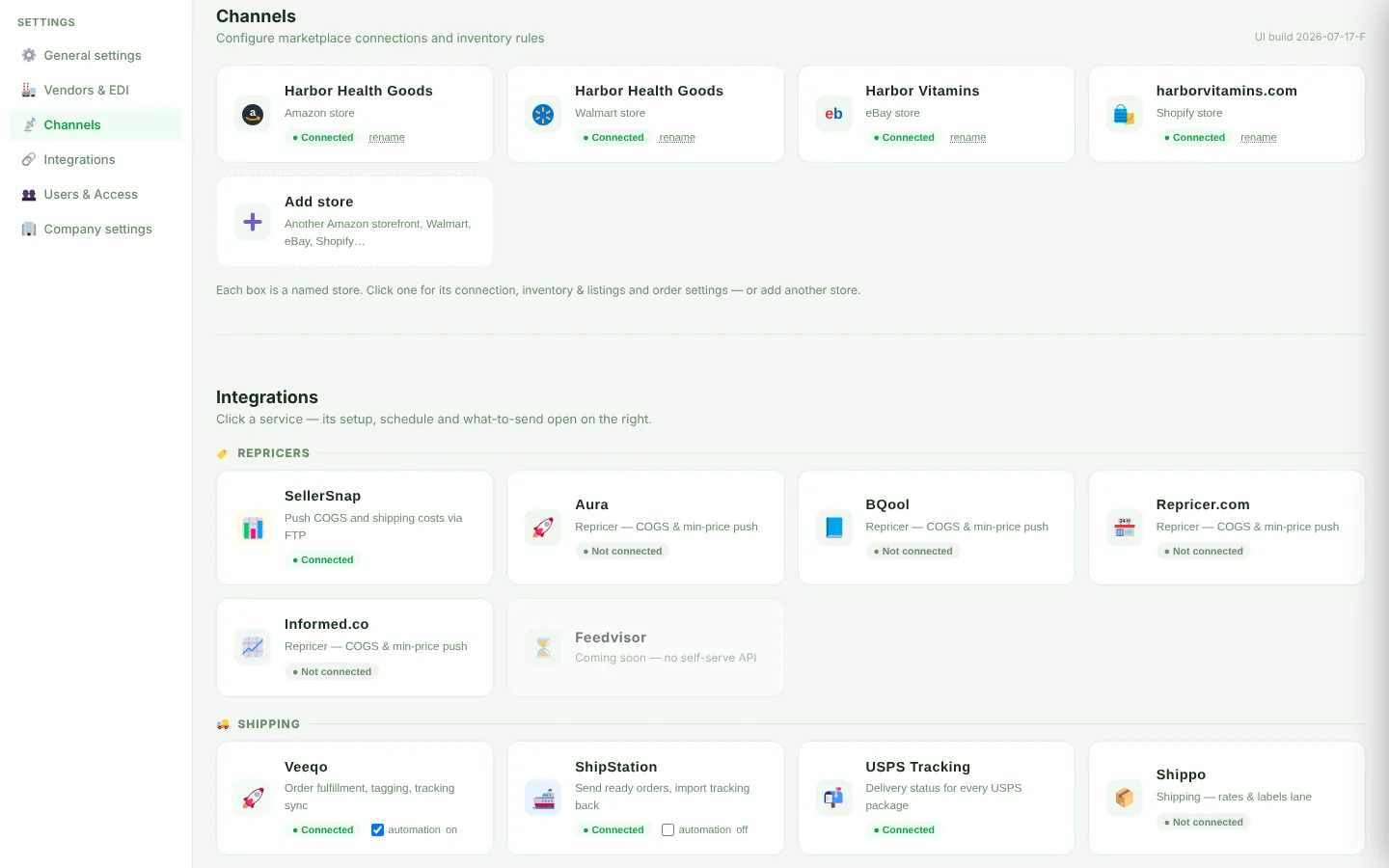Select the Feedvisor coming soon card title

611,637
